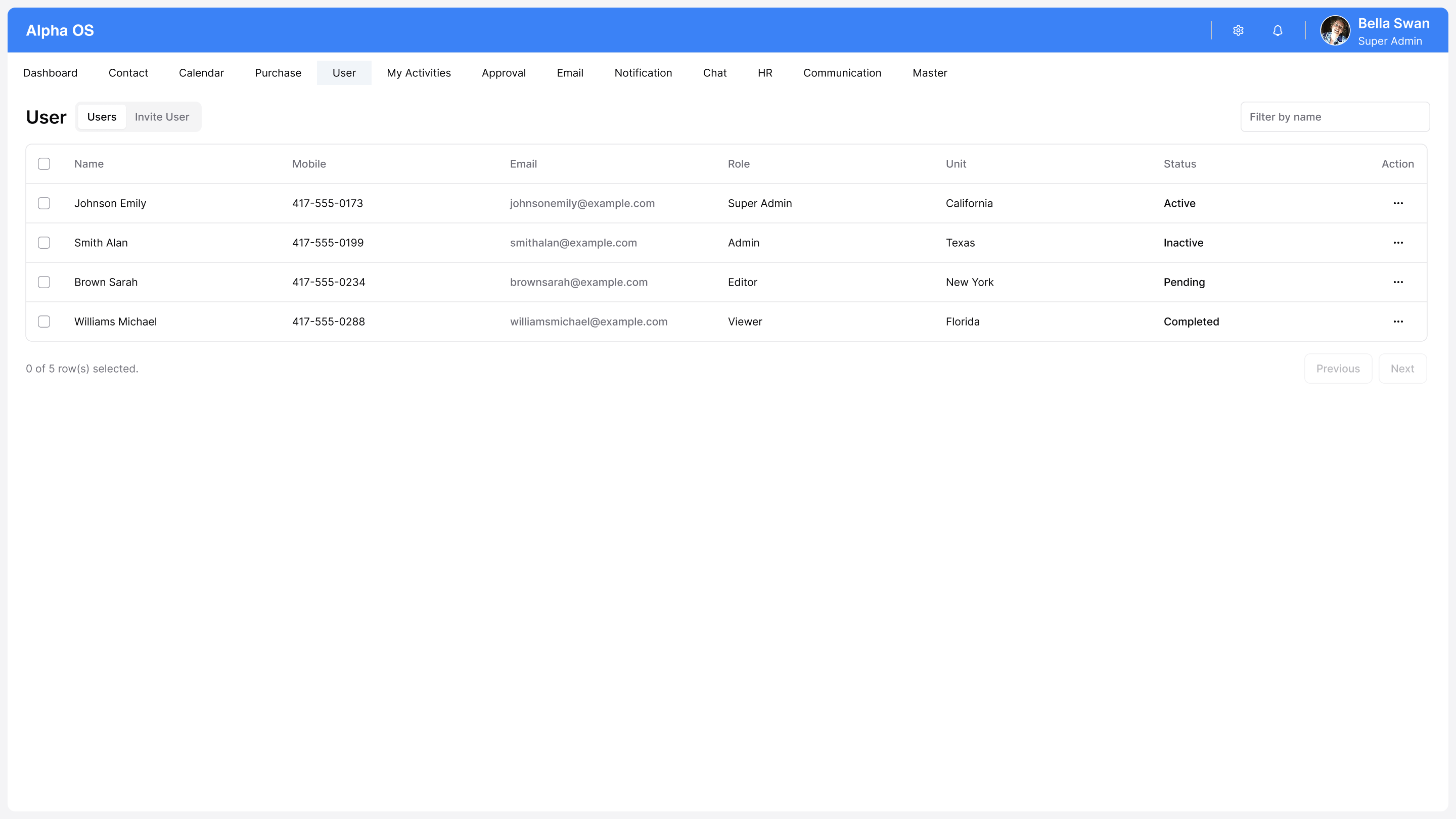The image size is (1456, 819).
Task: Select the Users tab
Action: (x=102, y=116)
